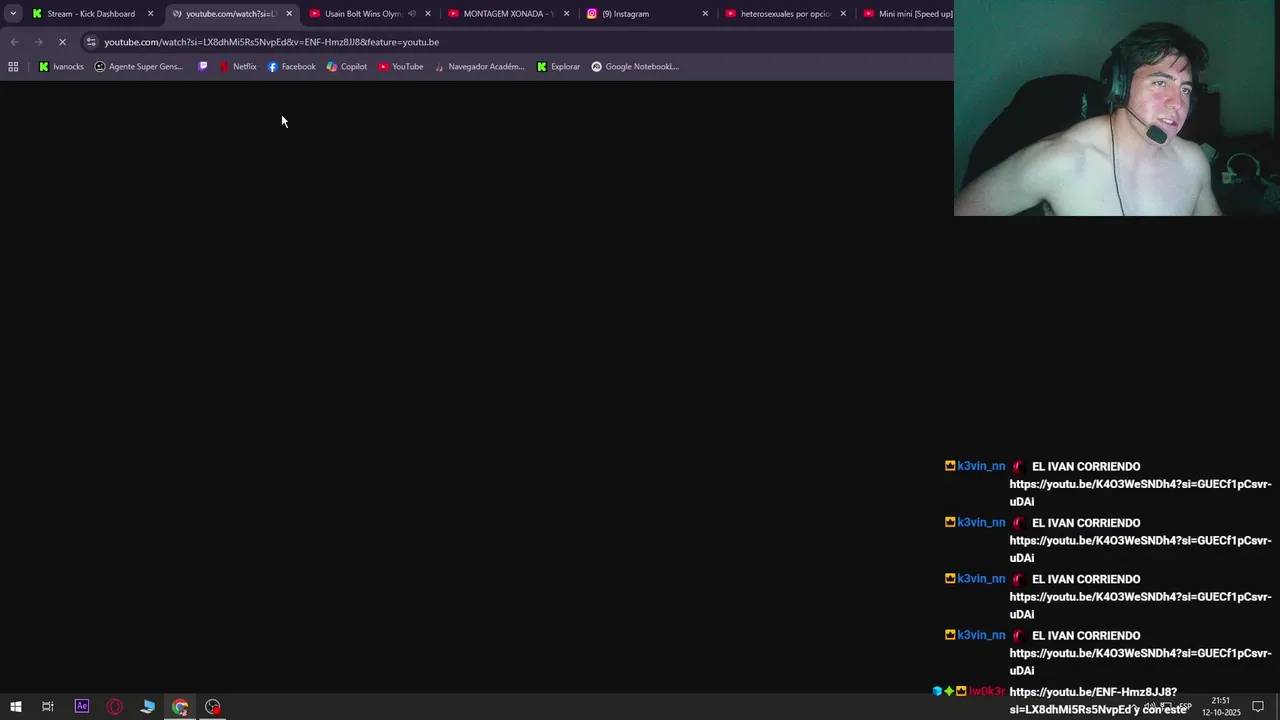Viewport: 1280px width, 720px height.
Task: Open the Google NotebookL... bookmark
Action: pyautogui.click(x=635, y=67)
